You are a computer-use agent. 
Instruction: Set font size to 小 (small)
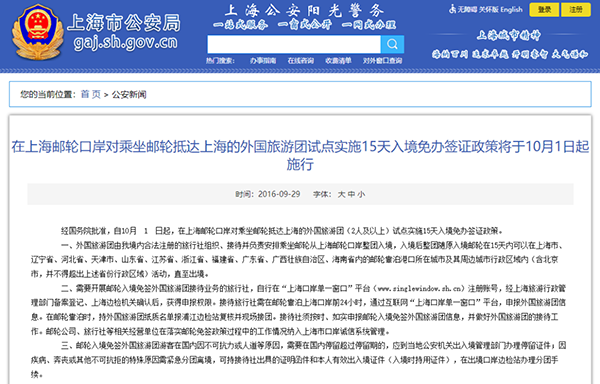361,194
